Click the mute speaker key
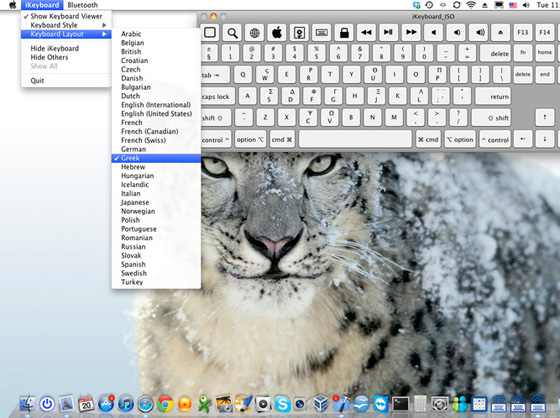 434,33
